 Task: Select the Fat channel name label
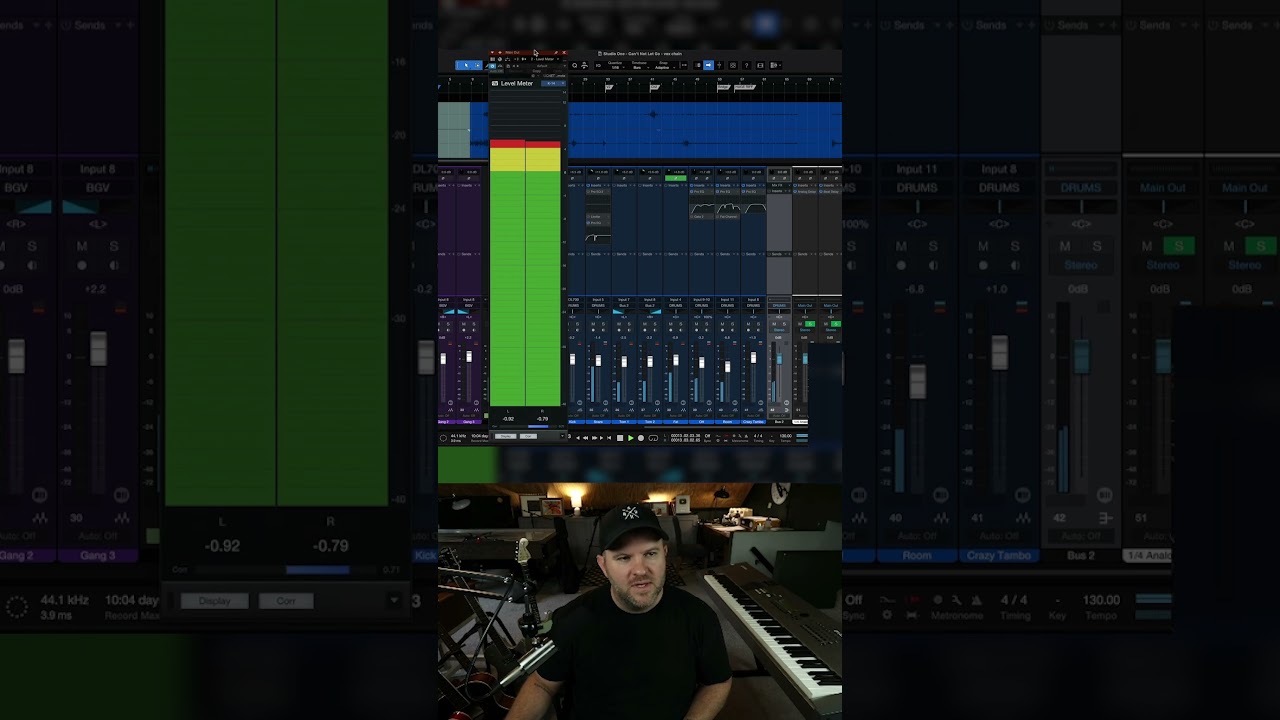(x=676, y=422)
